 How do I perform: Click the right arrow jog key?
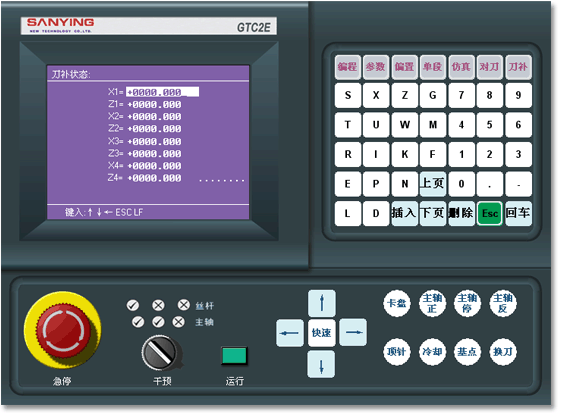tap(353, 332)
